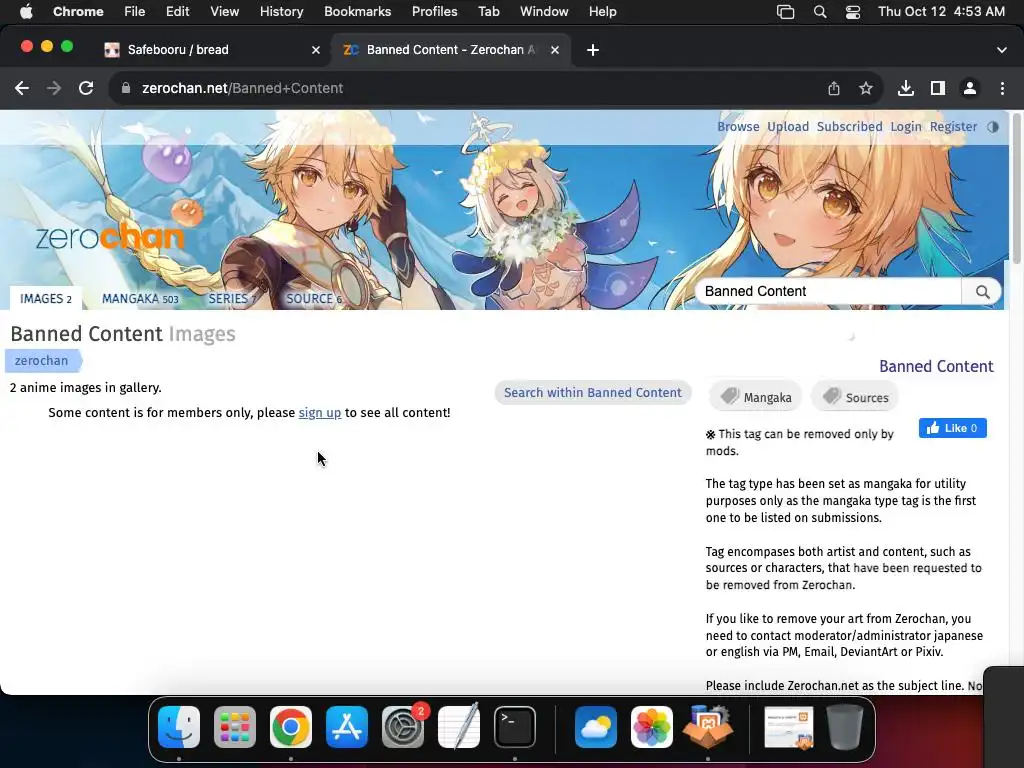Click the Zerochan search magnifier button
This screenshot has height=768, width=1024.
[982, 292]
